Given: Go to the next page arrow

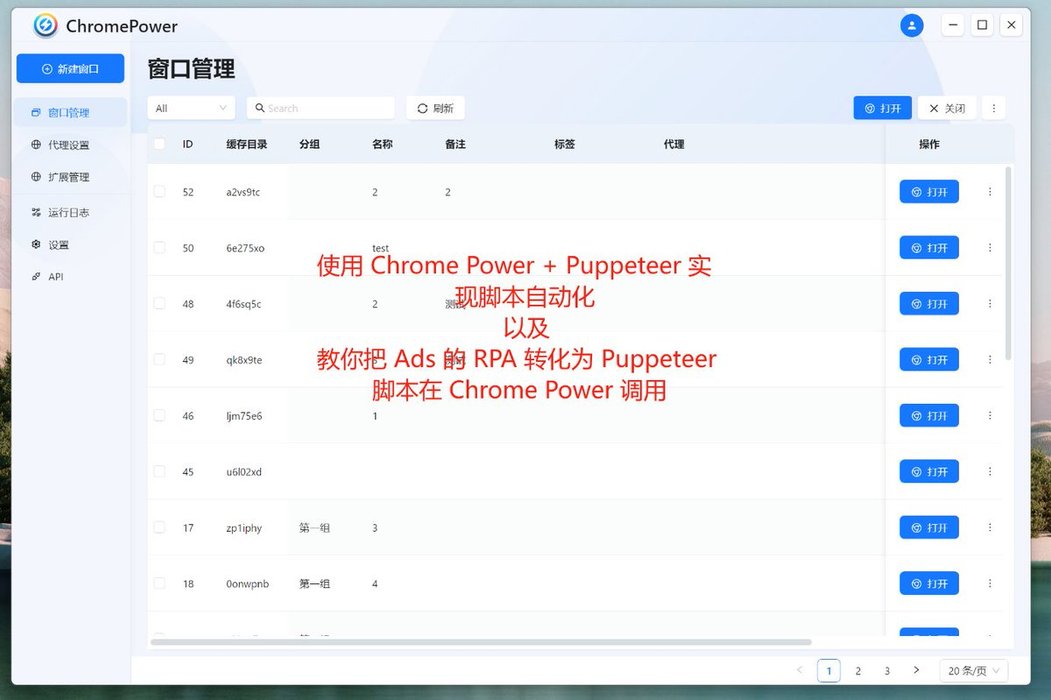Looking at the screenshot, I should click(x=916, y=670).
